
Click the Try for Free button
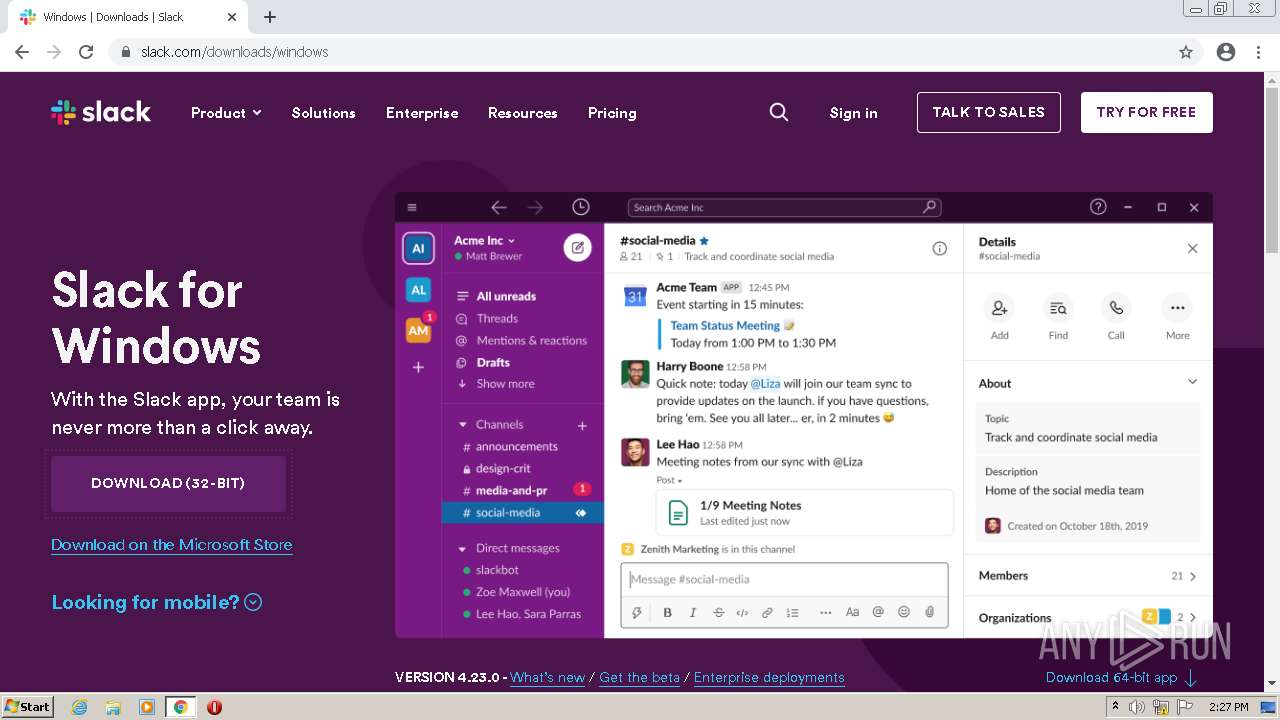coord(1146,112)
